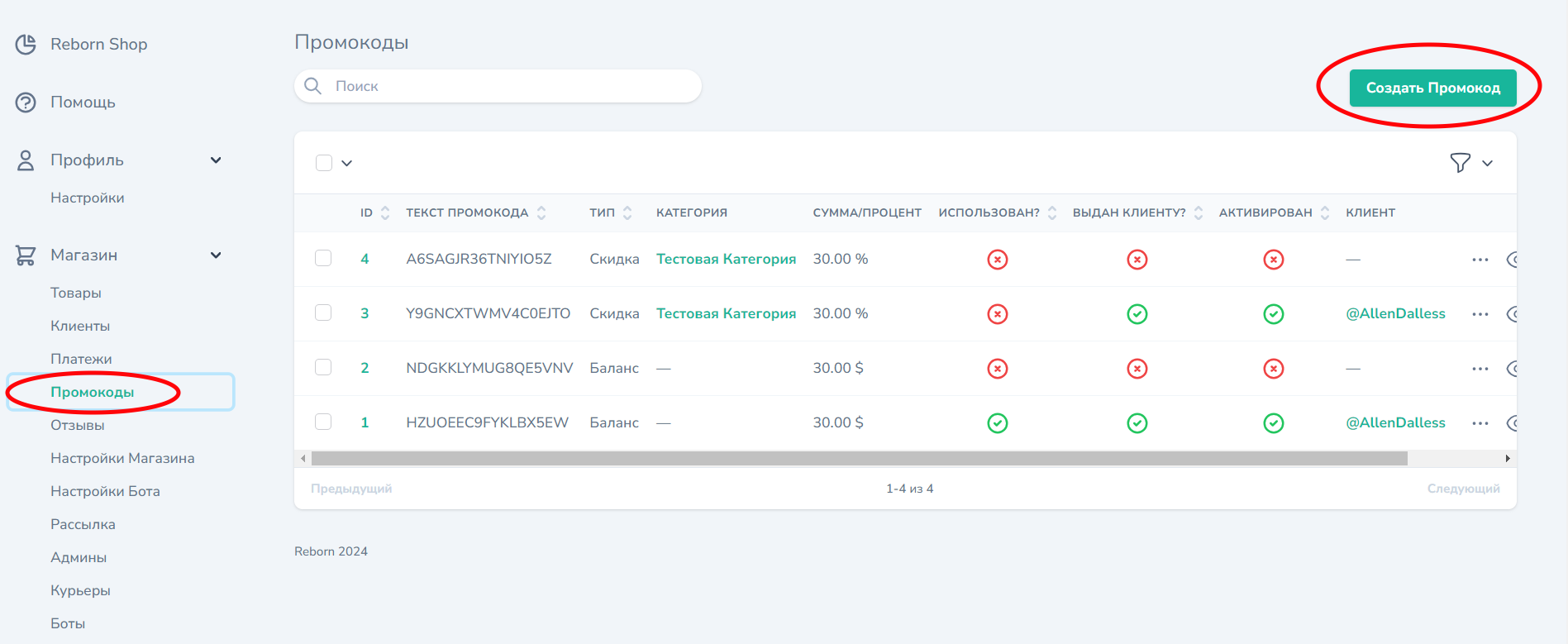The image size is (1568, 644).
Task: View promo code 3 via eye icon
Action: pos(1512,314)
